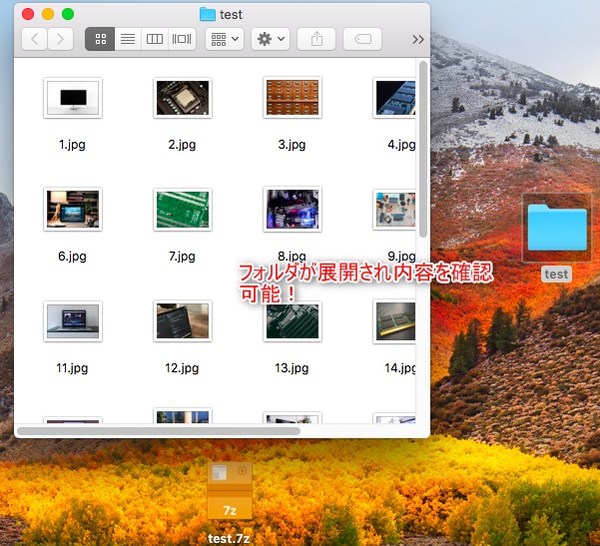Click the 1.jpg file name
This screenshot has height=546, width=600.
click(72, 145)
